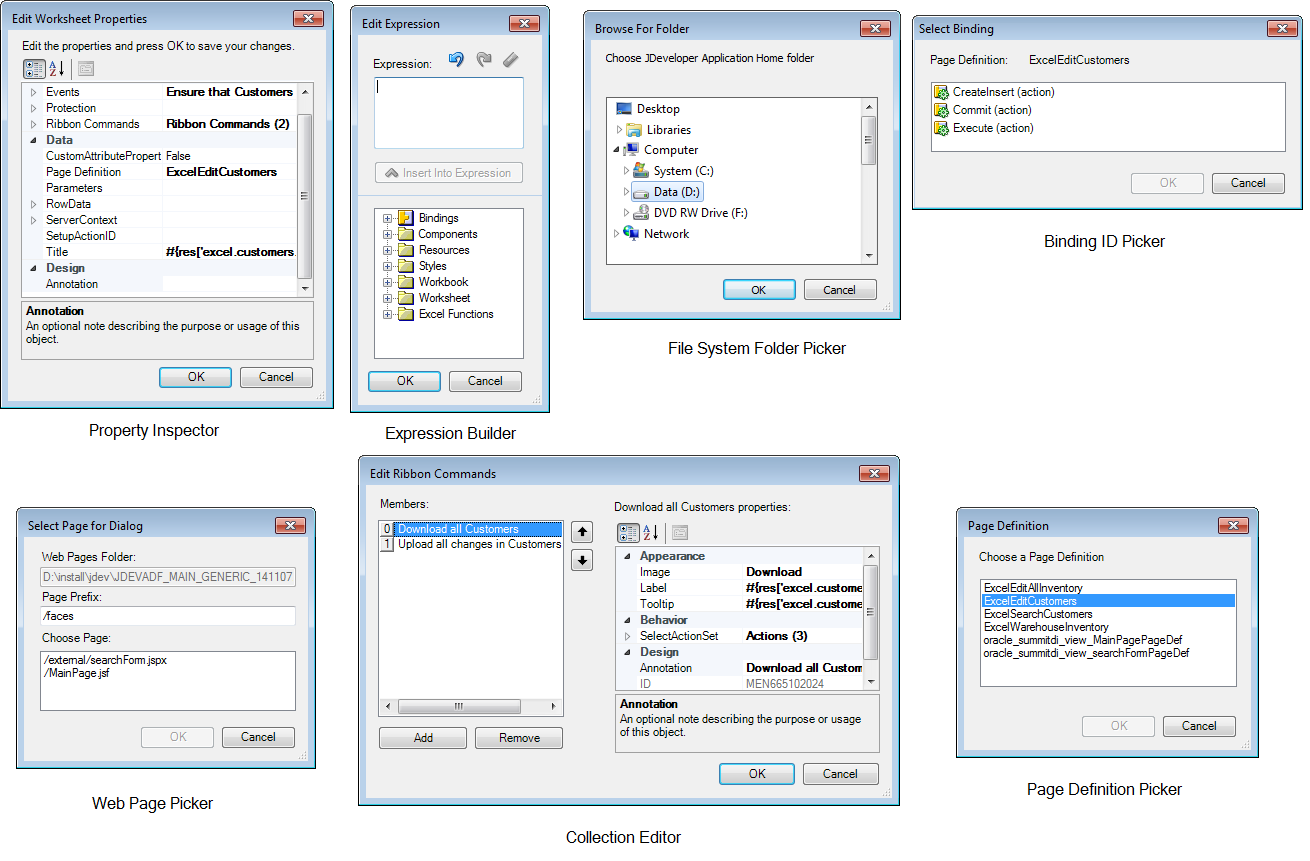Click Property Pages icon in Edit Worksheet Properties
The width and height of the screenshot is (1310, 861).
86,68
